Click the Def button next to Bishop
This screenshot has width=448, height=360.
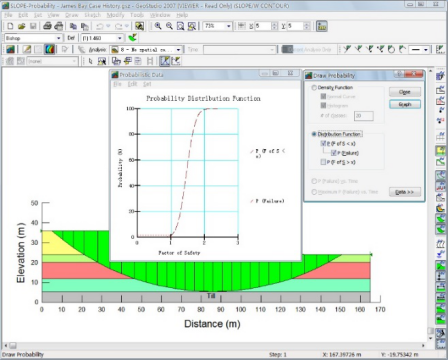(x=71, y=38)
